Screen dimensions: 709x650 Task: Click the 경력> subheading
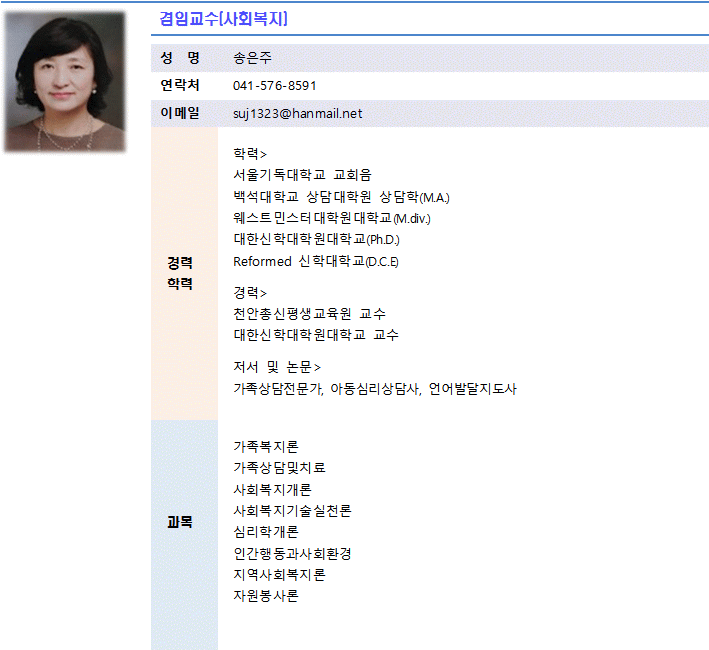250,293
